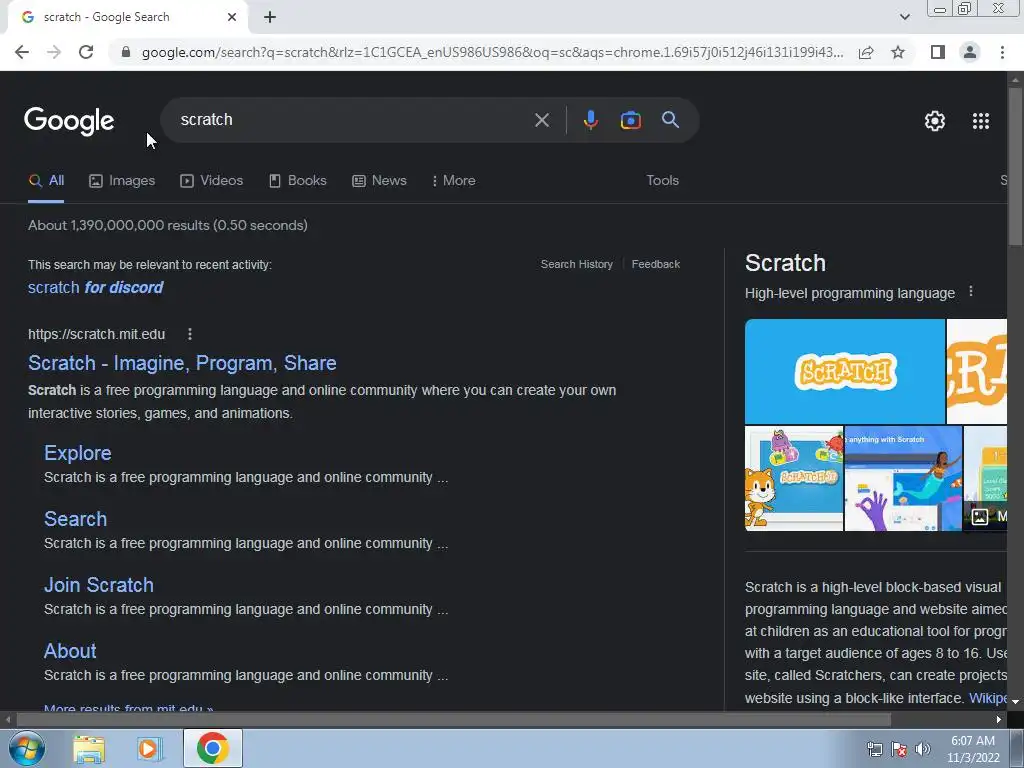Click inside the scratch search field
Viewport: 1024px width, 768px height.
point(353,120)
